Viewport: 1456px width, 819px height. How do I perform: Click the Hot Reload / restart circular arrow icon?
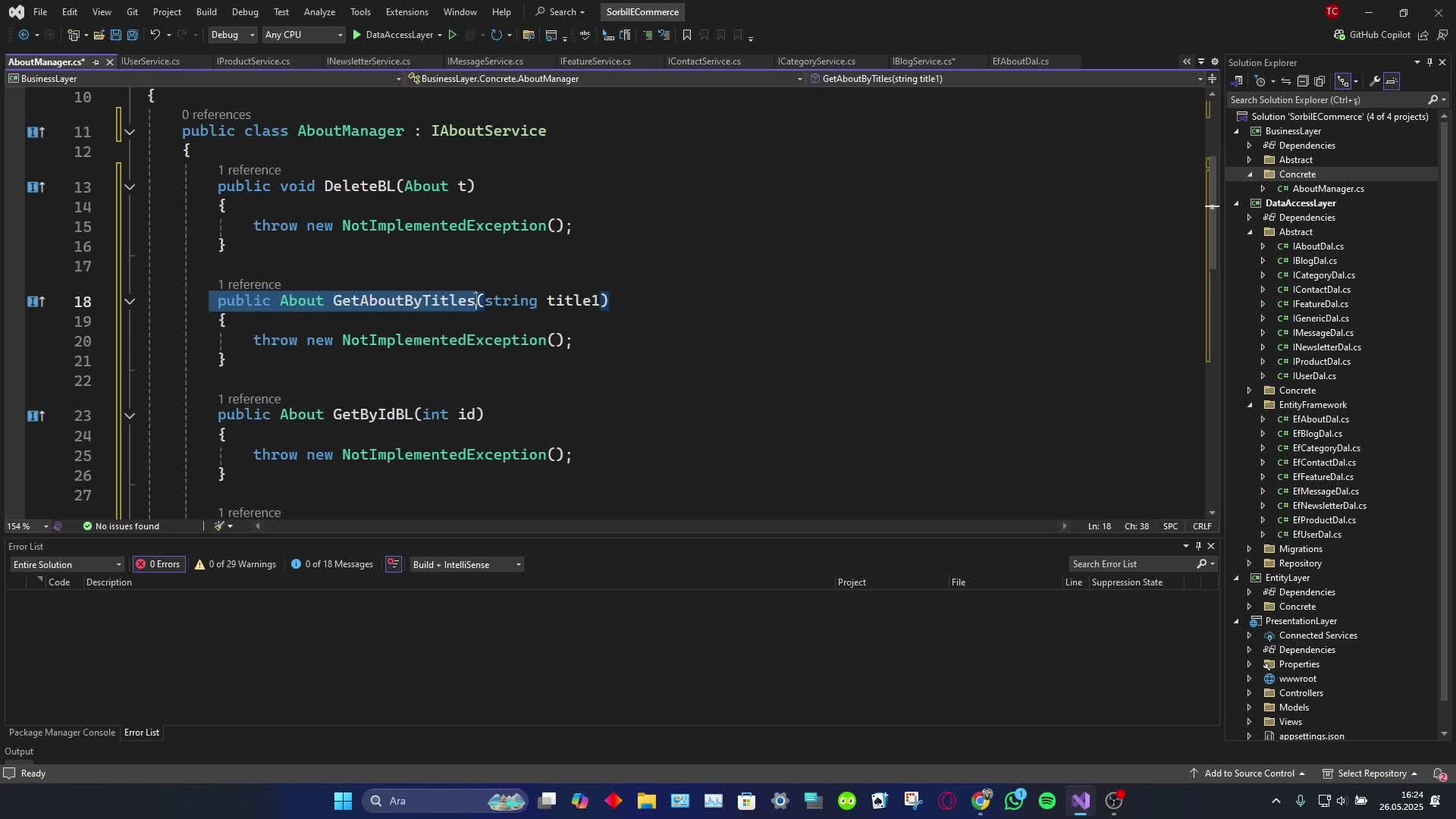pos(496,35)
